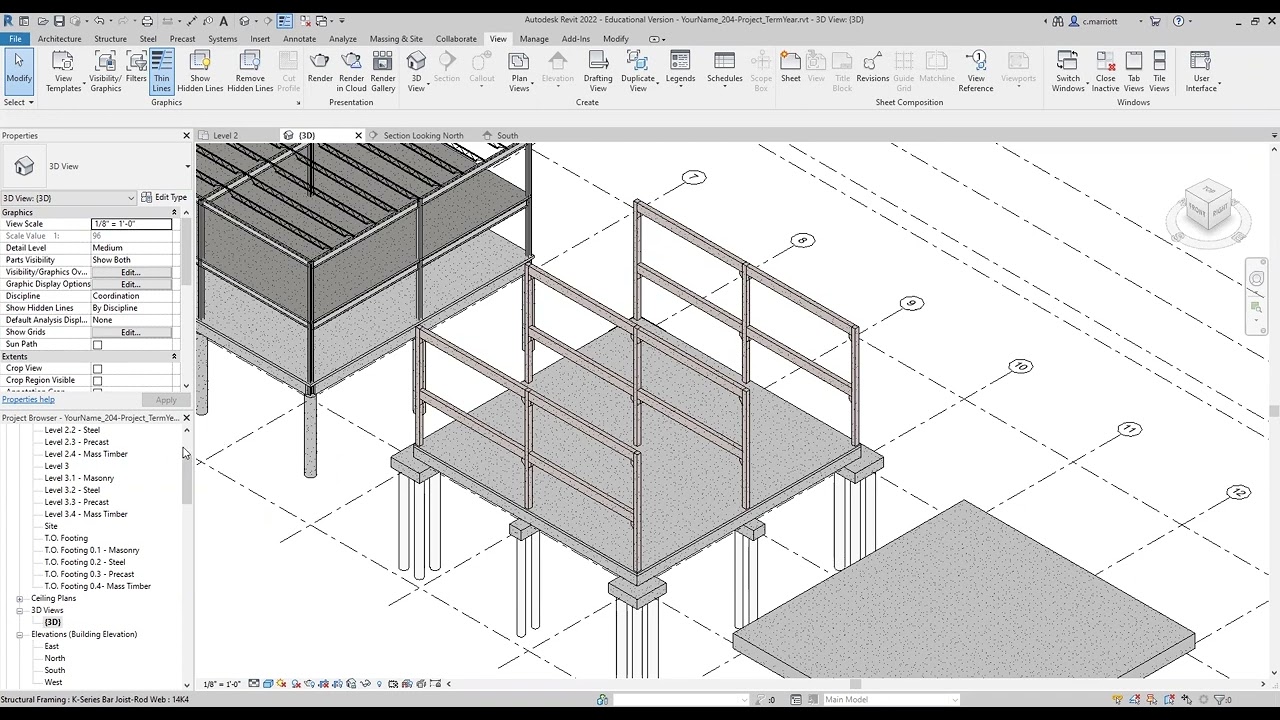Create a new Sheet
This screenshot has width=1280, height=720.
790,67
